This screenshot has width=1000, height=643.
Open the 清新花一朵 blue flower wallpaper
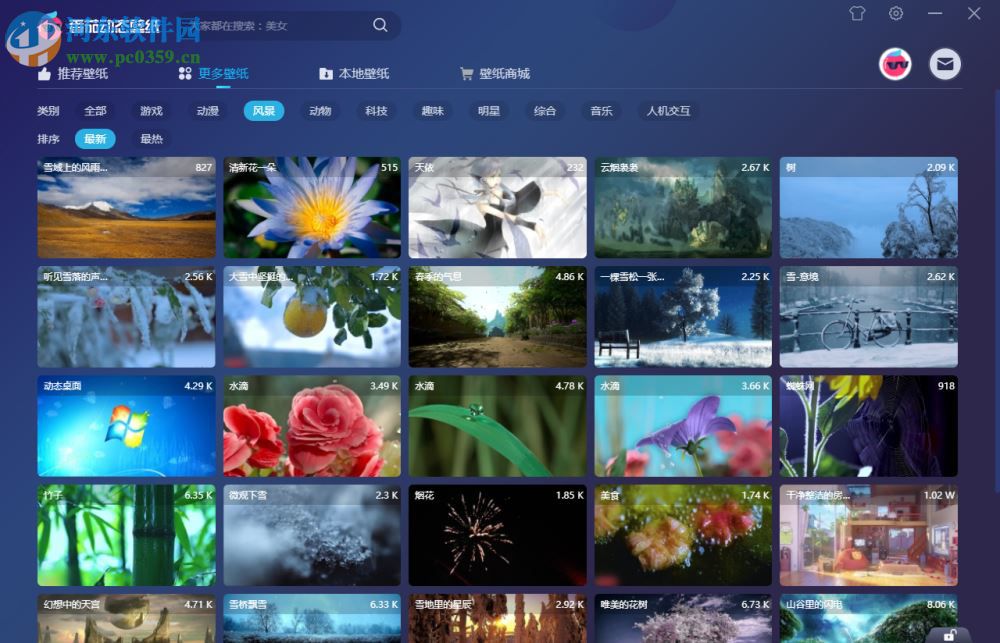click(312, 207)
